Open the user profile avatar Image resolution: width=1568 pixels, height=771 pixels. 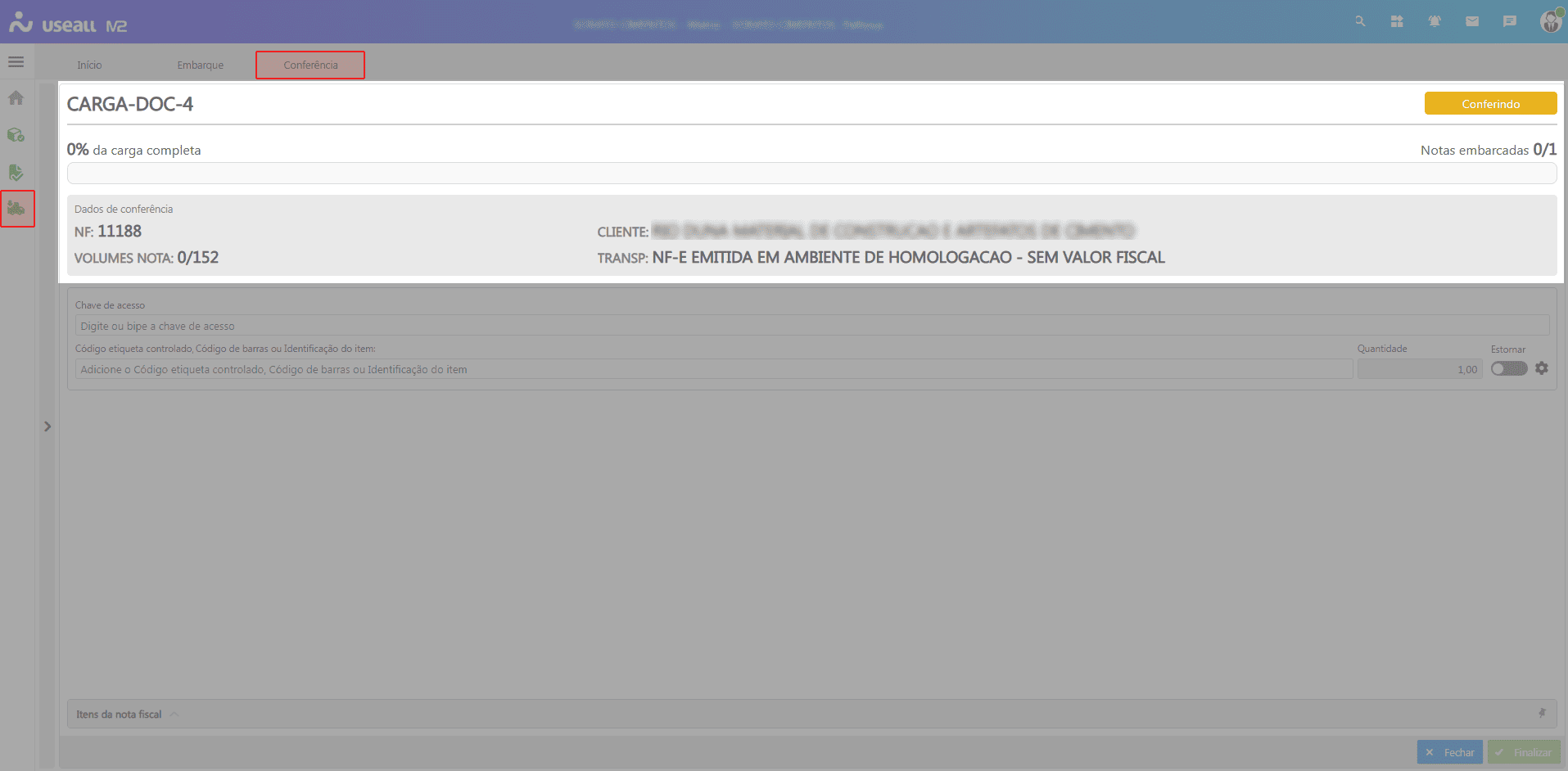(1550, 21)
